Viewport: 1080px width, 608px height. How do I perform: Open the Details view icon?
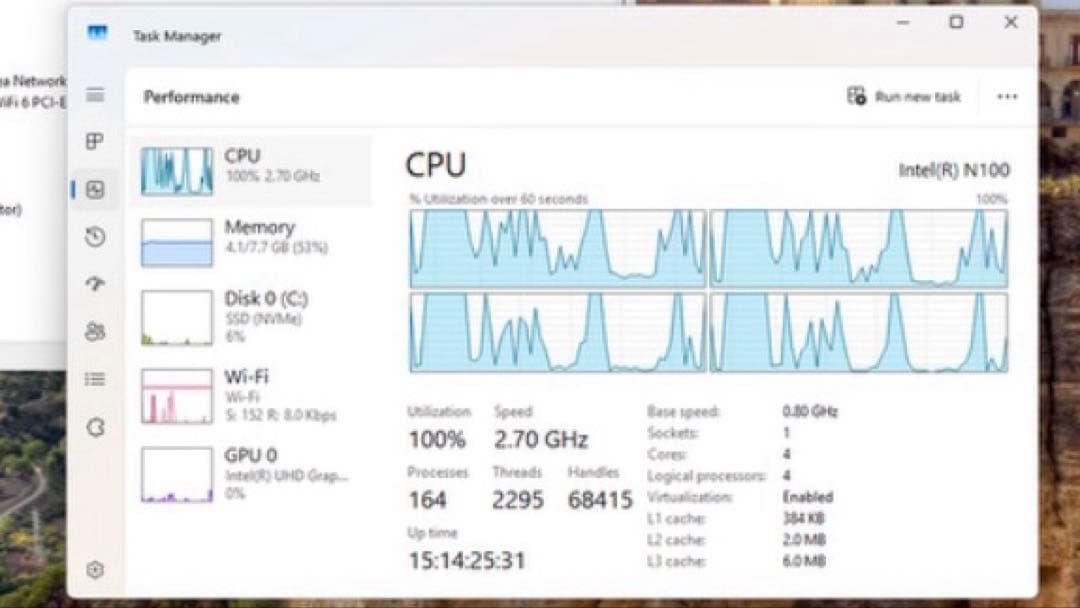95,377
